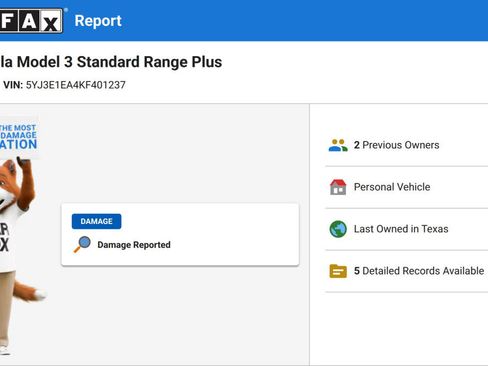Click the globe Last Owned icon
This screenshot has width=488, height=366.
(x=338, y=229)
